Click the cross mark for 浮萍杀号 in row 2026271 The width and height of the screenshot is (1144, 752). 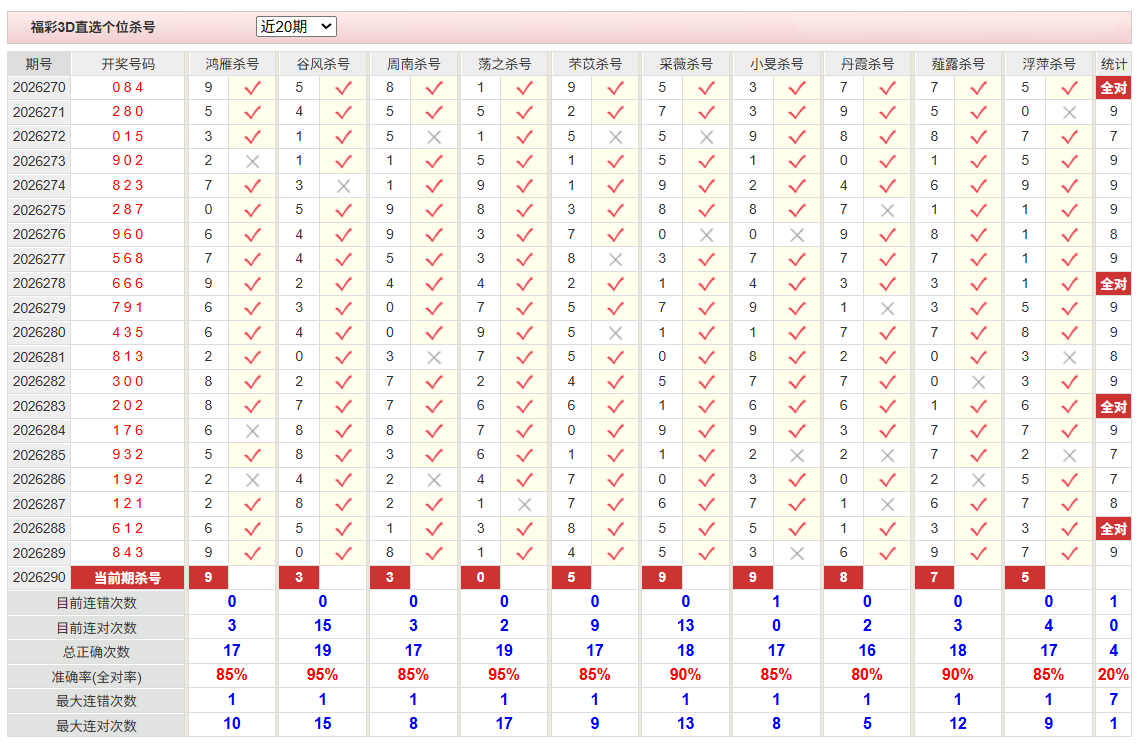click(x=1070, y=112)
